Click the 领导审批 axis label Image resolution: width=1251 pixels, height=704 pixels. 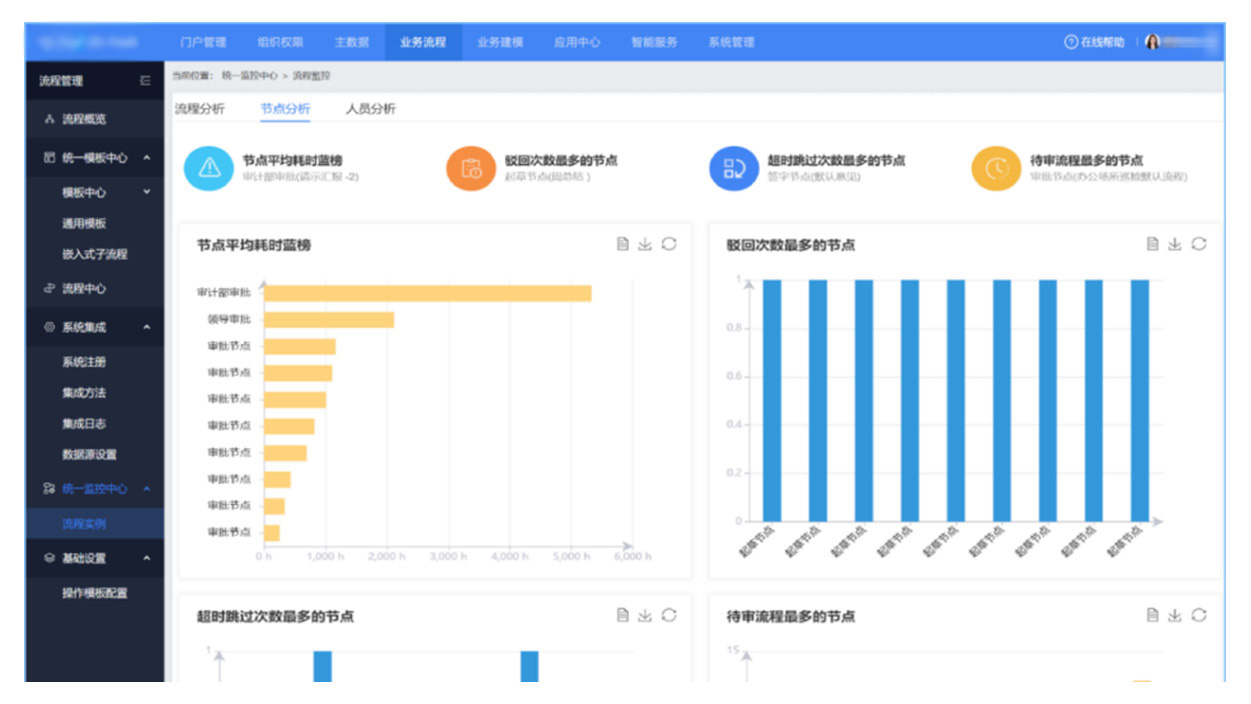[x=229, y=319]
